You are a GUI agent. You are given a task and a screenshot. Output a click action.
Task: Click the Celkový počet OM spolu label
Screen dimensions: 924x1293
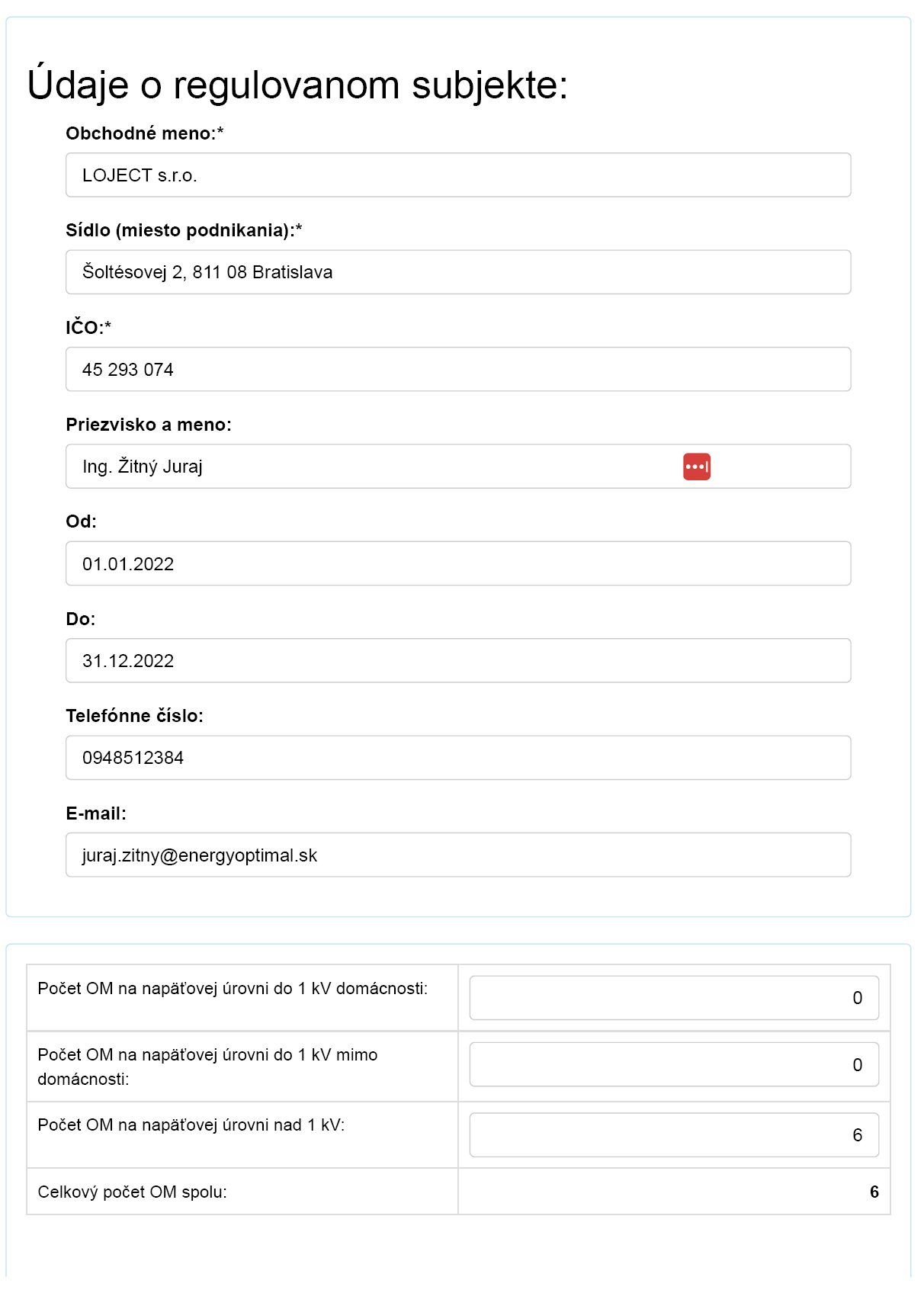pyautogui.click(x=132, y=1192)
